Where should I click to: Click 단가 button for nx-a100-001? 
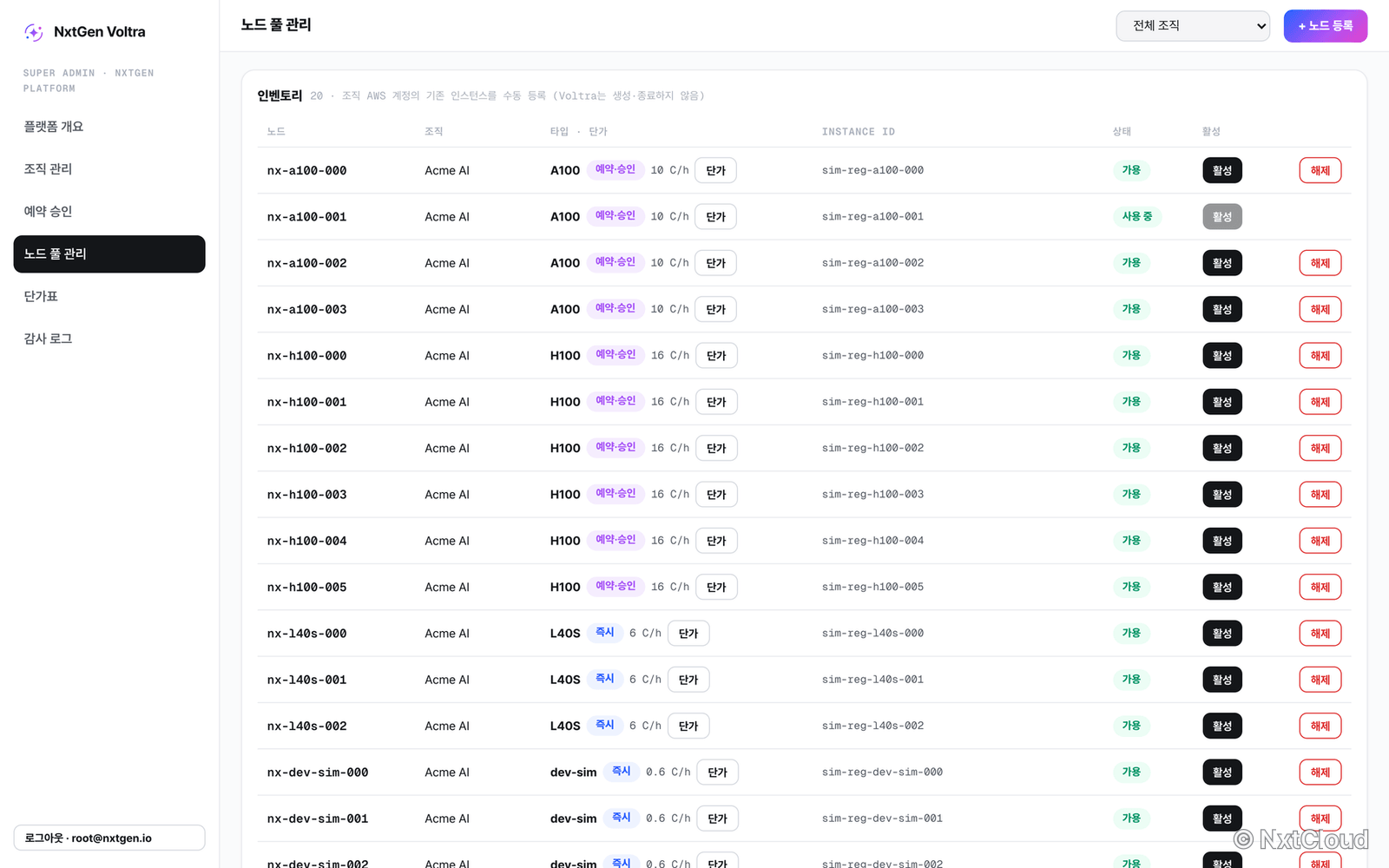pyautogui.click(x=715, y=217)
